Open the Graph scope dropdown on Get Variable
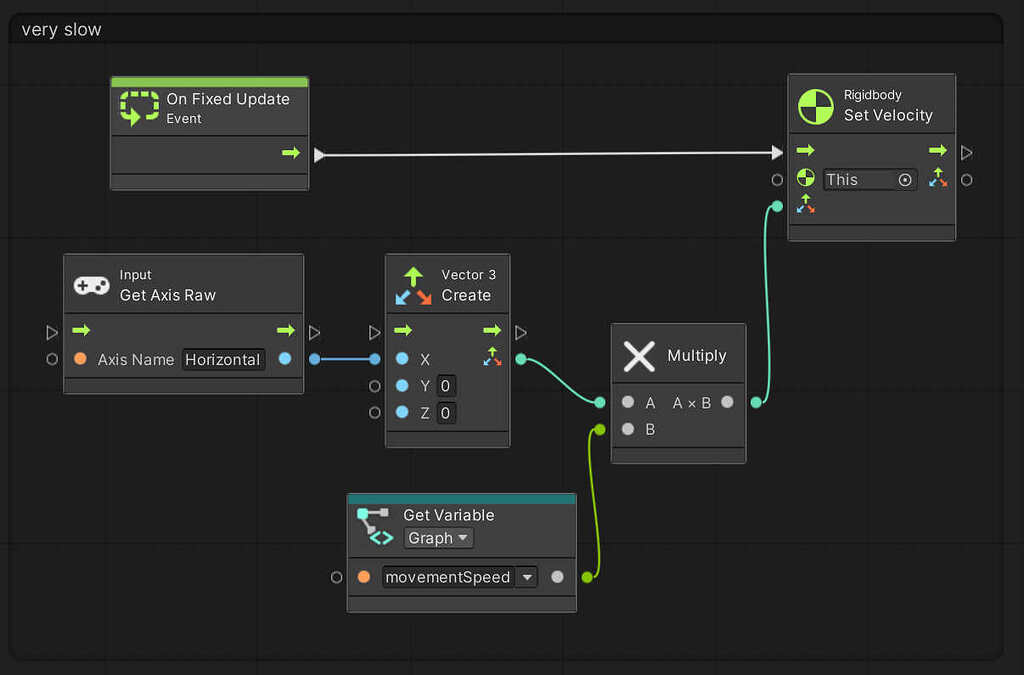This screenshot has width=1024, height=675. point(438,538)
